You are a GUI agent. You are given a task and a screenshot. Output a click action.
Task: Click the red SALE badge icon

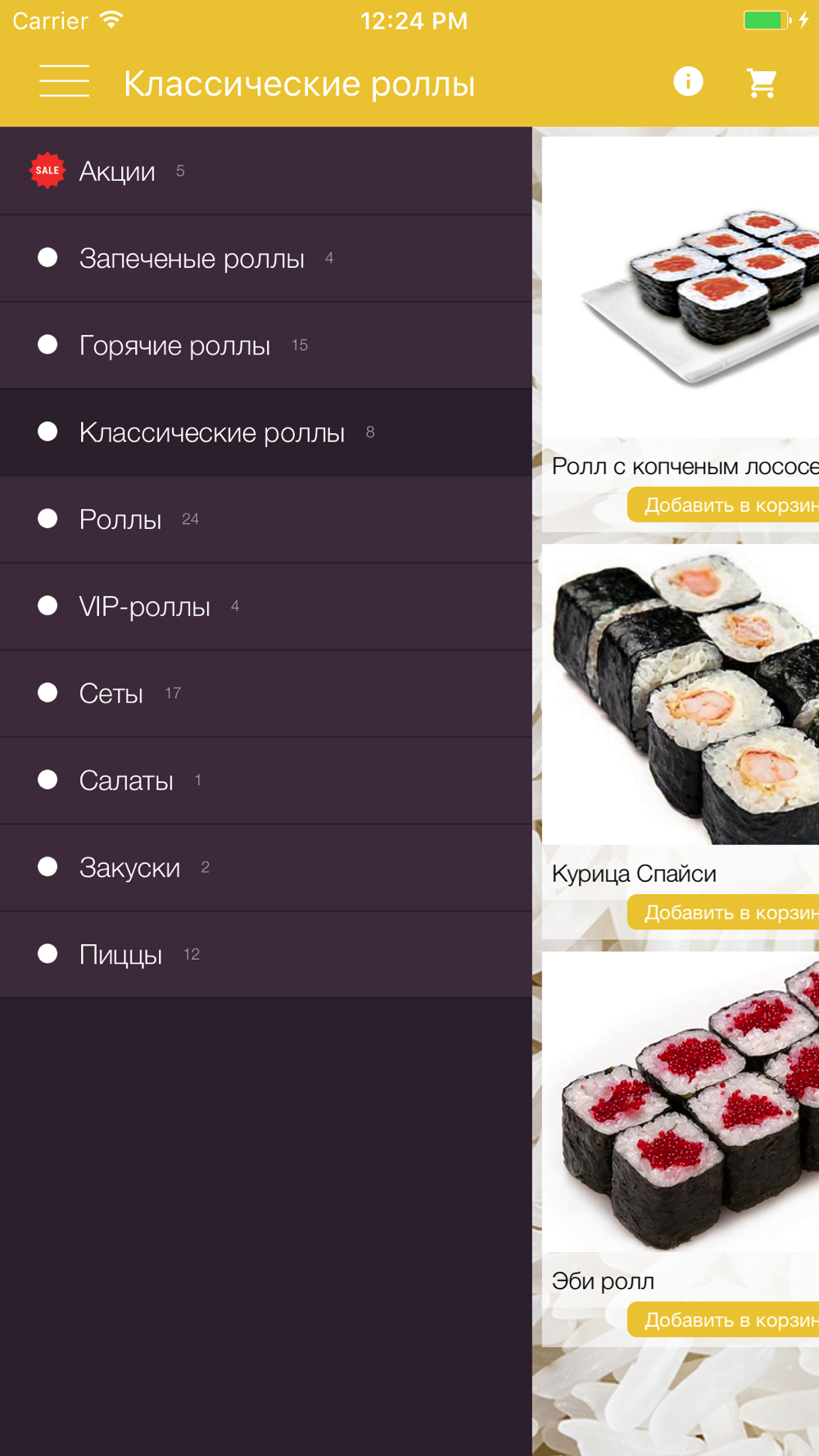[48, 170]
